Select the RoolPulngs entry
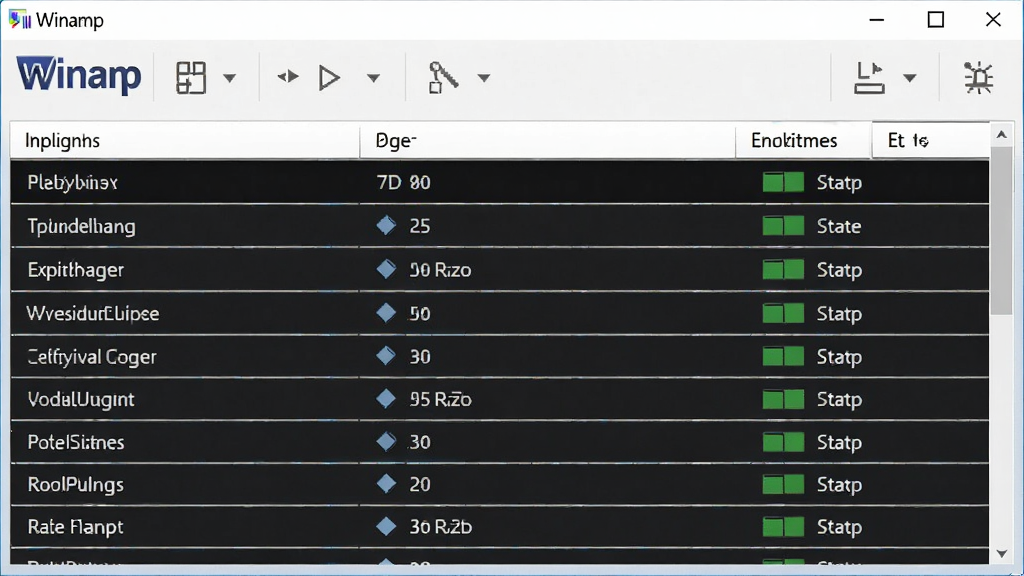1024x576 pixels. click(76, 485)
